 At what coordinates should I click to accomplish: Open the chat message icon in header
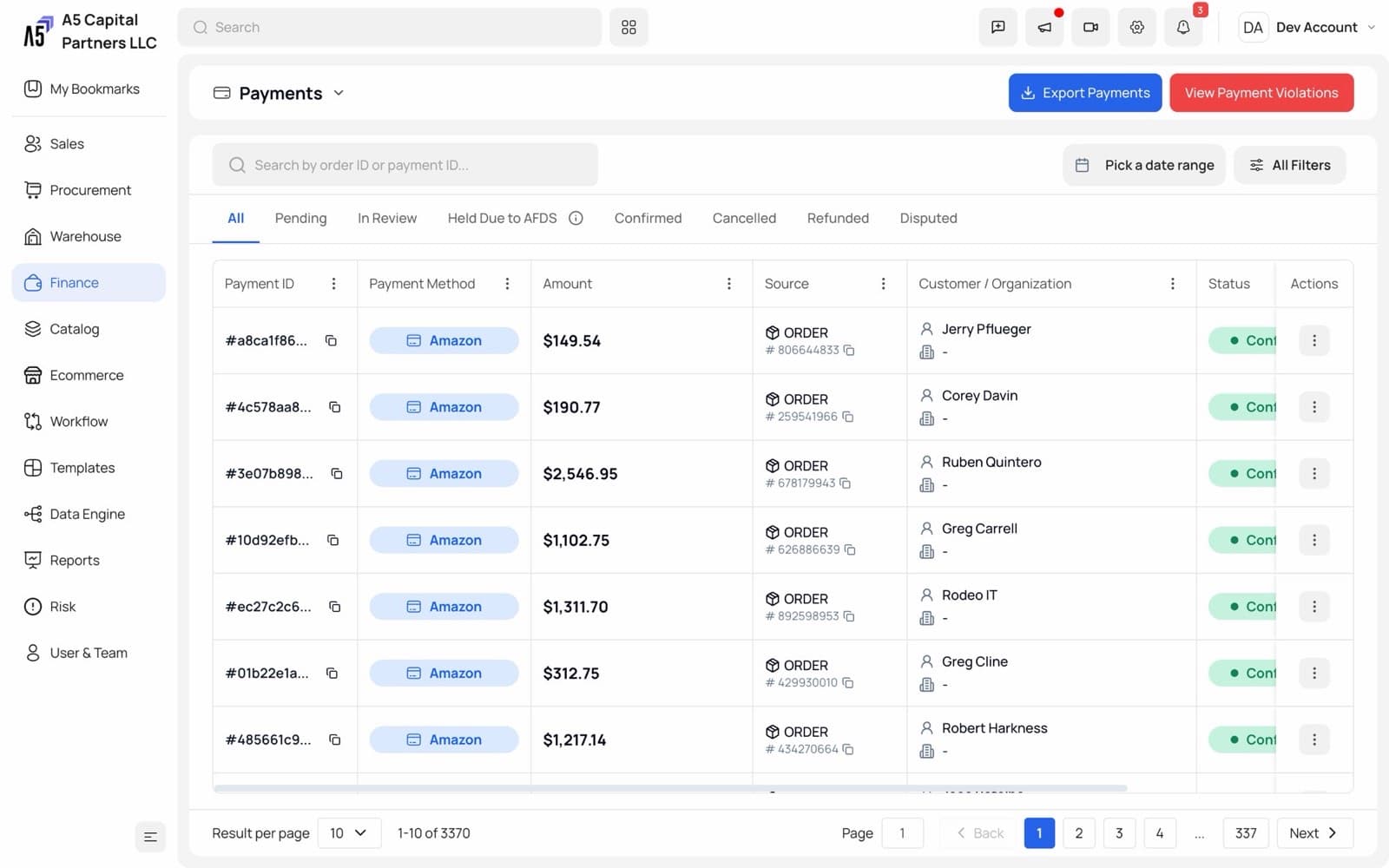pyautogui.click(x=998, y=28)
